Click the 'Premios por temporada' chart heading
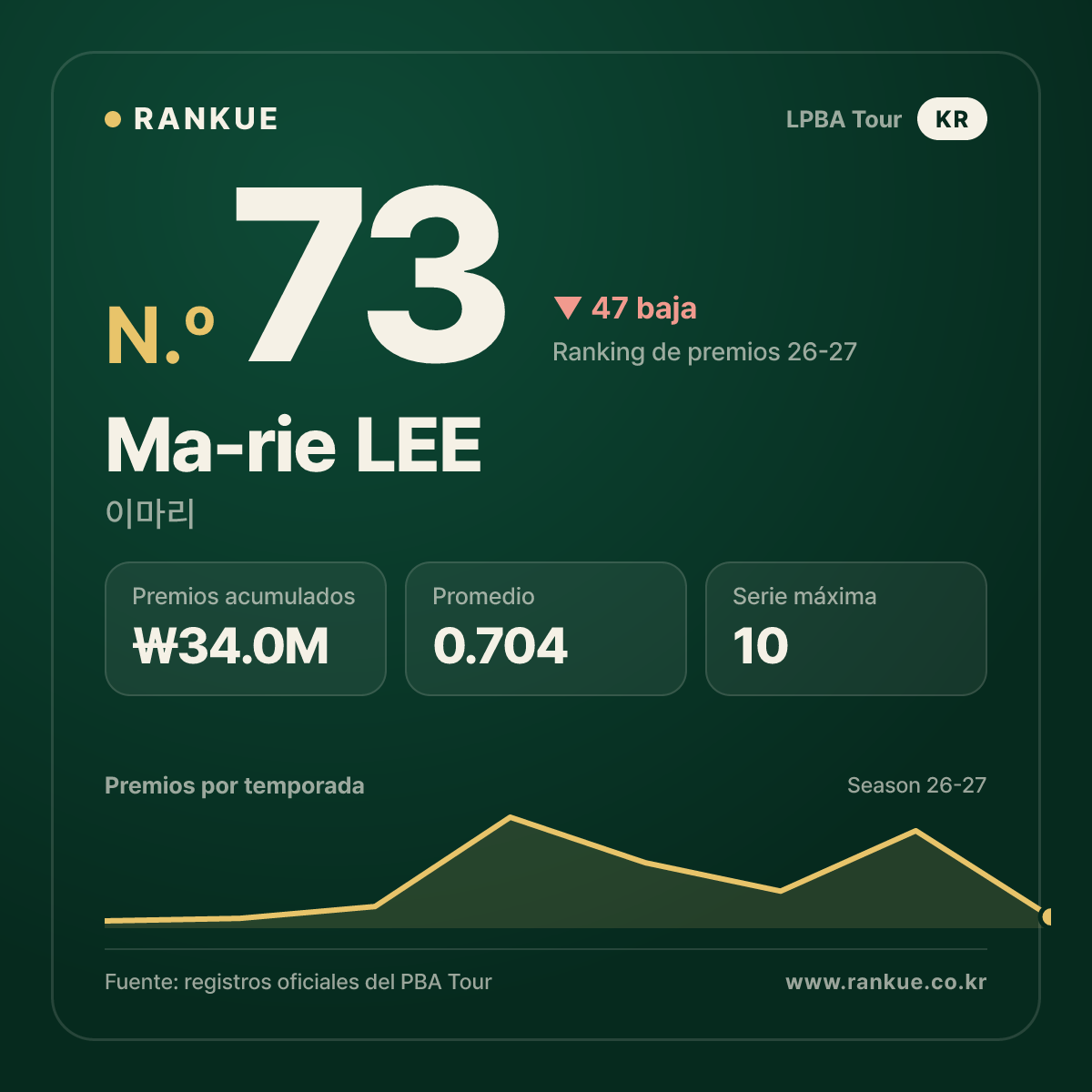 click(235, 786)
